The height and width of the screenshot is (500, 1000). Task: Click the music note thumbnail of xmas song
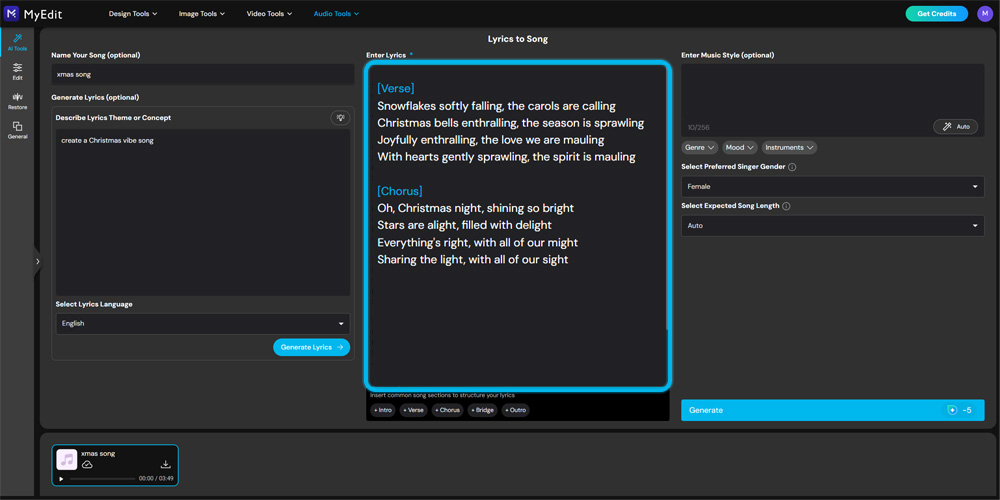[67, 459]
